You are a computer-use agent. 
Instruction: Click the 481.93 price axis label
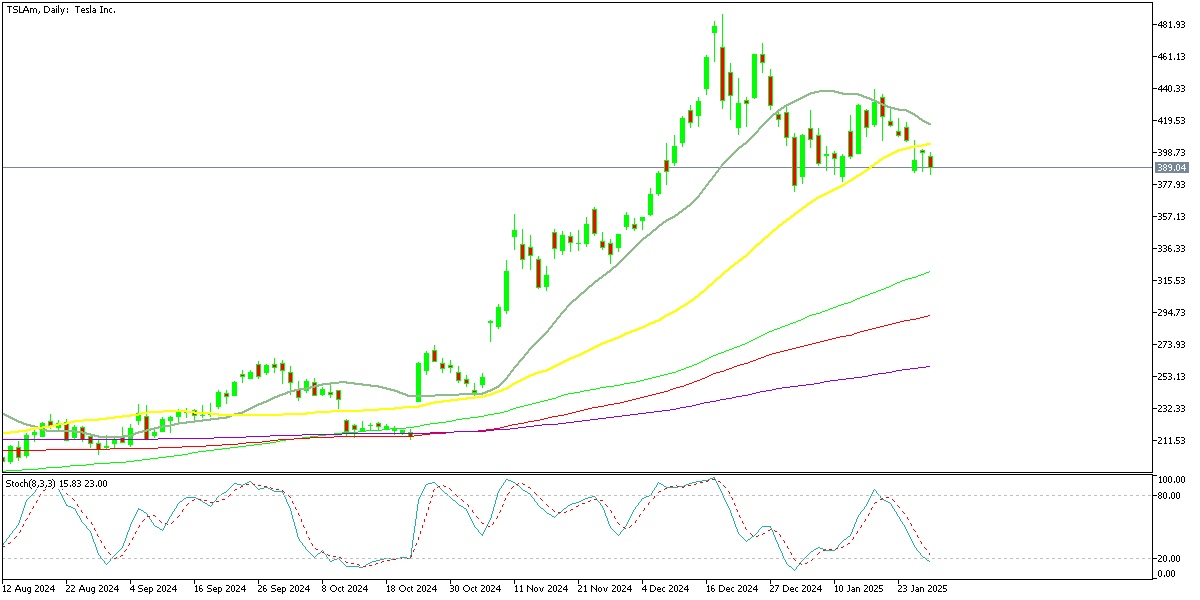1170,24
